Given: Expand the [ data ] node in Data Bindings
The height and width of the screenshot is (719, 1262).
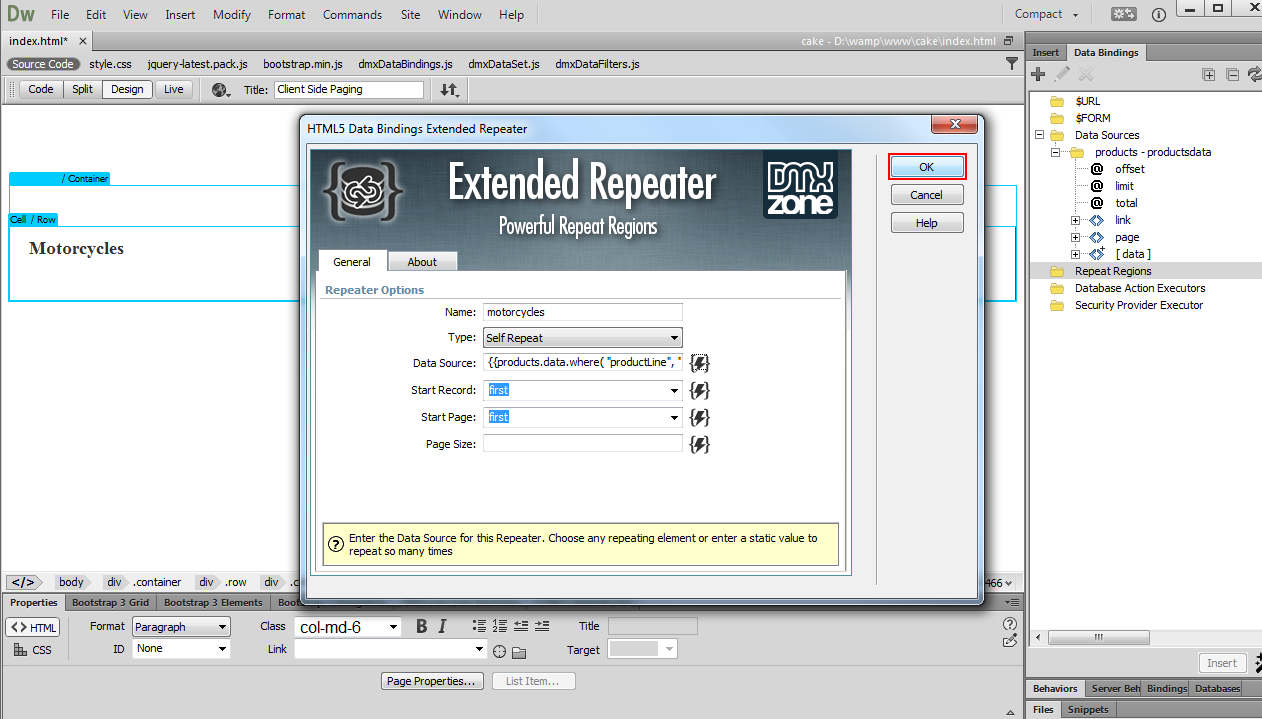Looking at the screenshot, I should (x=1075, y=254).
